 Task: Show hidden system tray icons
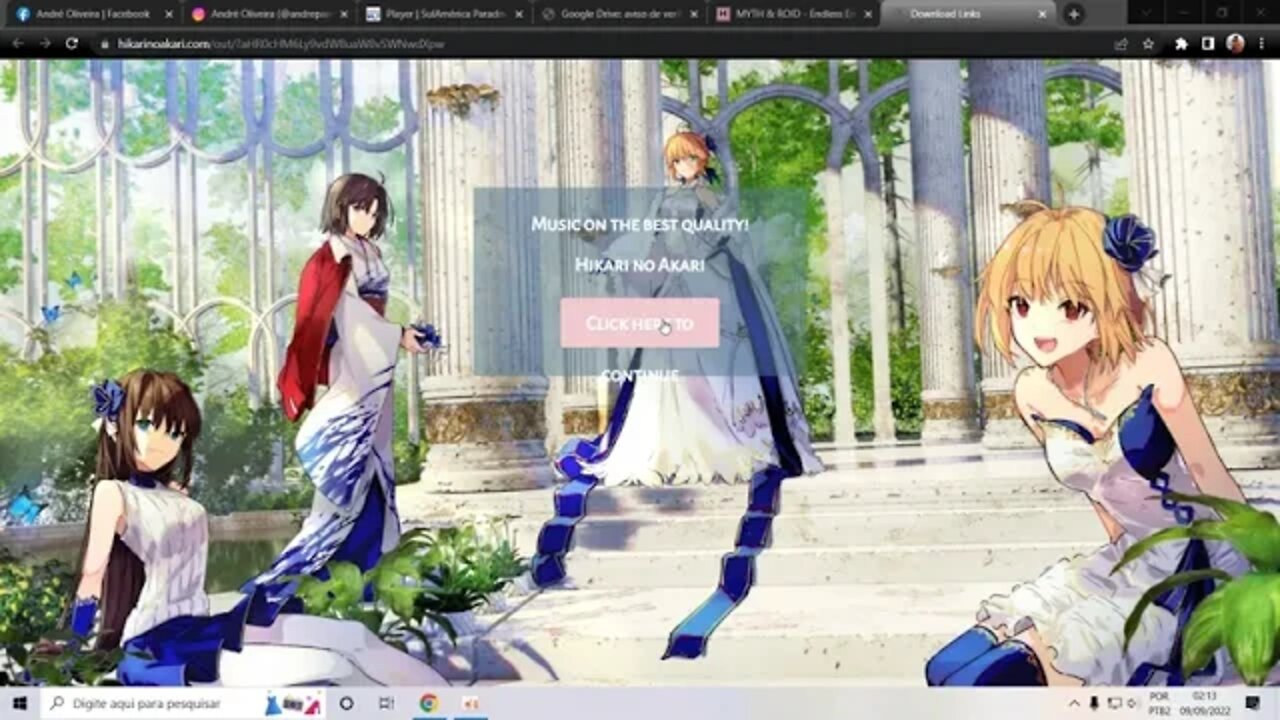click(x=1075, y=703)
